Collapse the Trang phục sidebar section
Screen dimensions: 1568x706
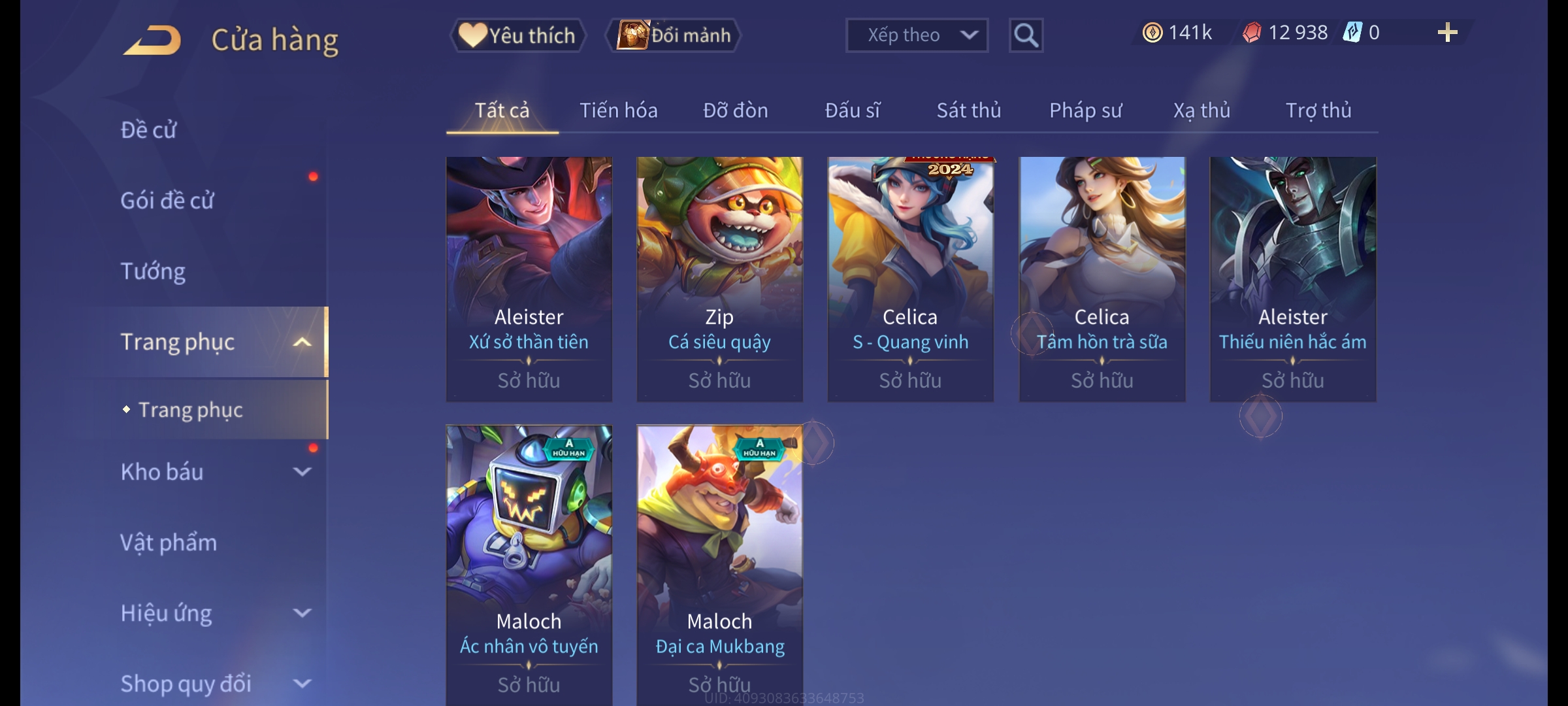pos(302,342)
